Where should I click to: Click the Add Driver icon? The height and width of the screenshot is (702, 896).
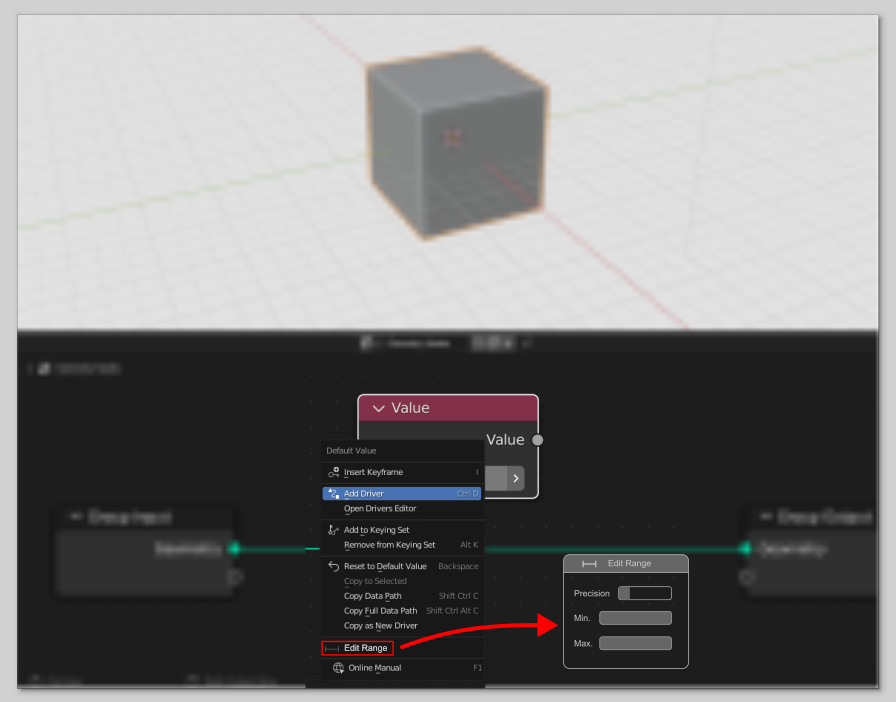point(334,493)
